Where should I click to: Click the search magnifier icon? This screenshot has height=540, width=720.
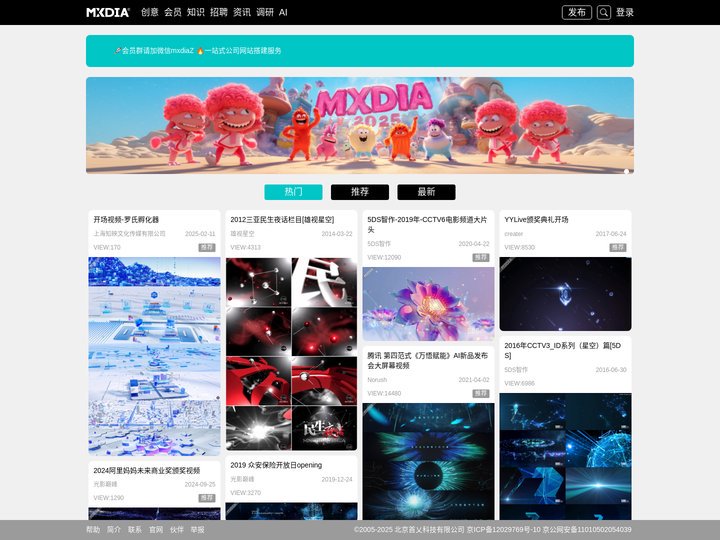tap(604, 12)
